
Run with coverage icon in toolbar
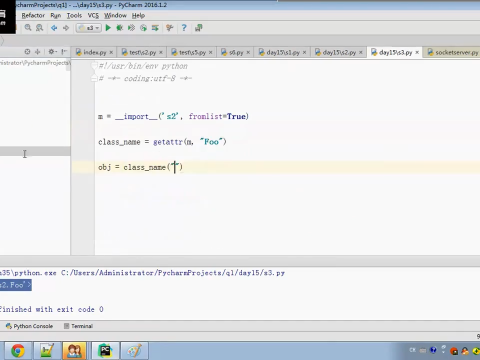click(x=131, y=28)
